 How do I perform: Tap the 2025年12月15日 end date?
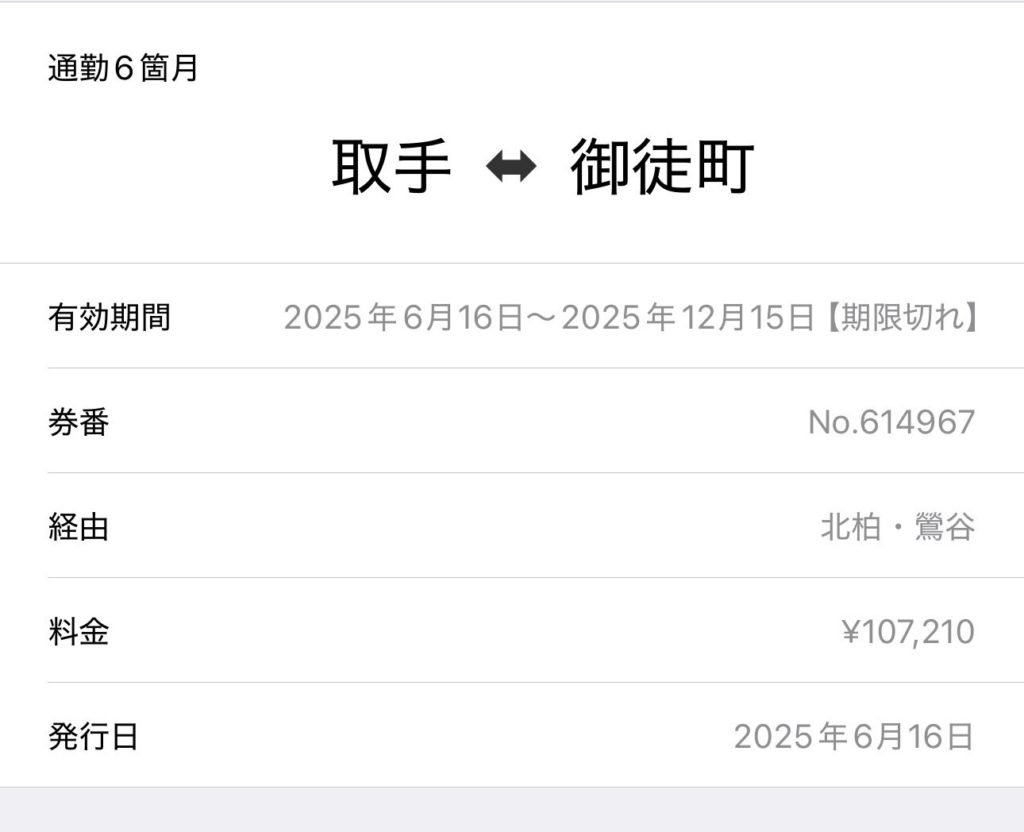[x=688, y=318]
